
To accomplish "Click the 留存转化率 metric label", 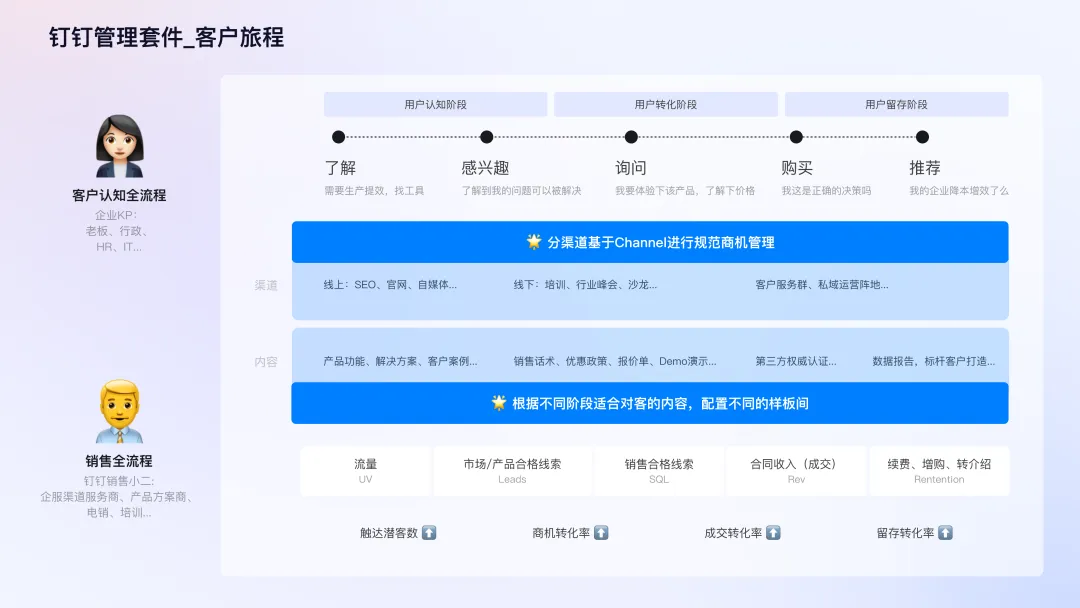I will pyautogui.click(x=906, y=533).
